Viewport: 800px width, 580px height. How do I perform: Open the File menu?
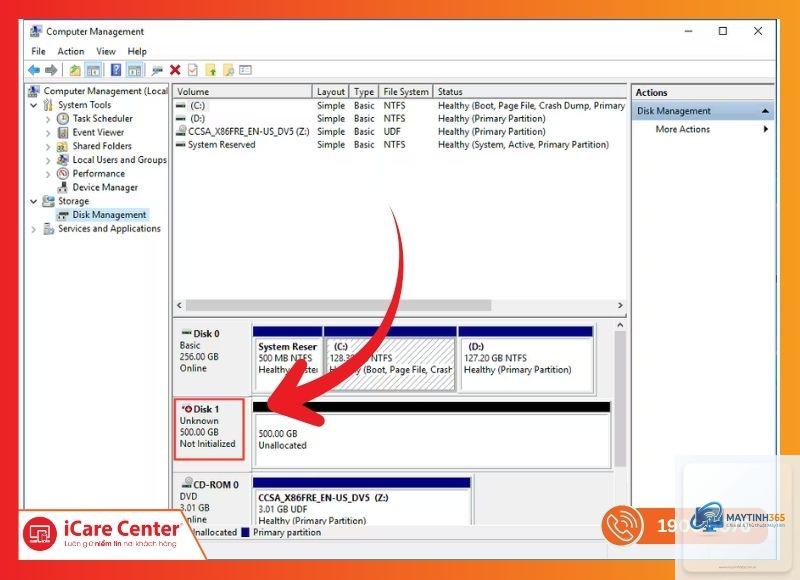pos(38,51)
